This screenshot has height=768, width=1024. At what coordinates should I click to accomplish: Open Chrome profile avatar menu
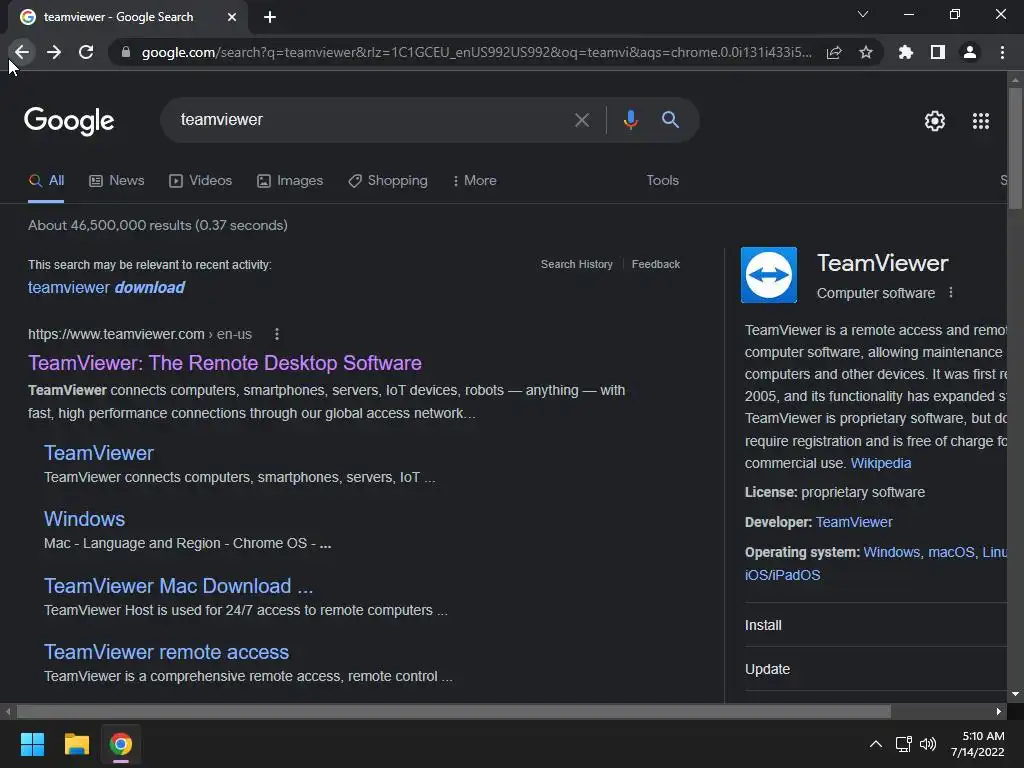pos(970,52)
